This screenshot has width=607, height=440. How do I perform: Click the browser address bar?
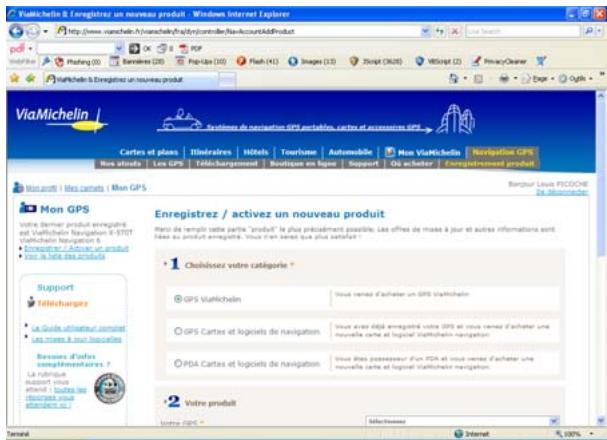click(x=238, y=31)
